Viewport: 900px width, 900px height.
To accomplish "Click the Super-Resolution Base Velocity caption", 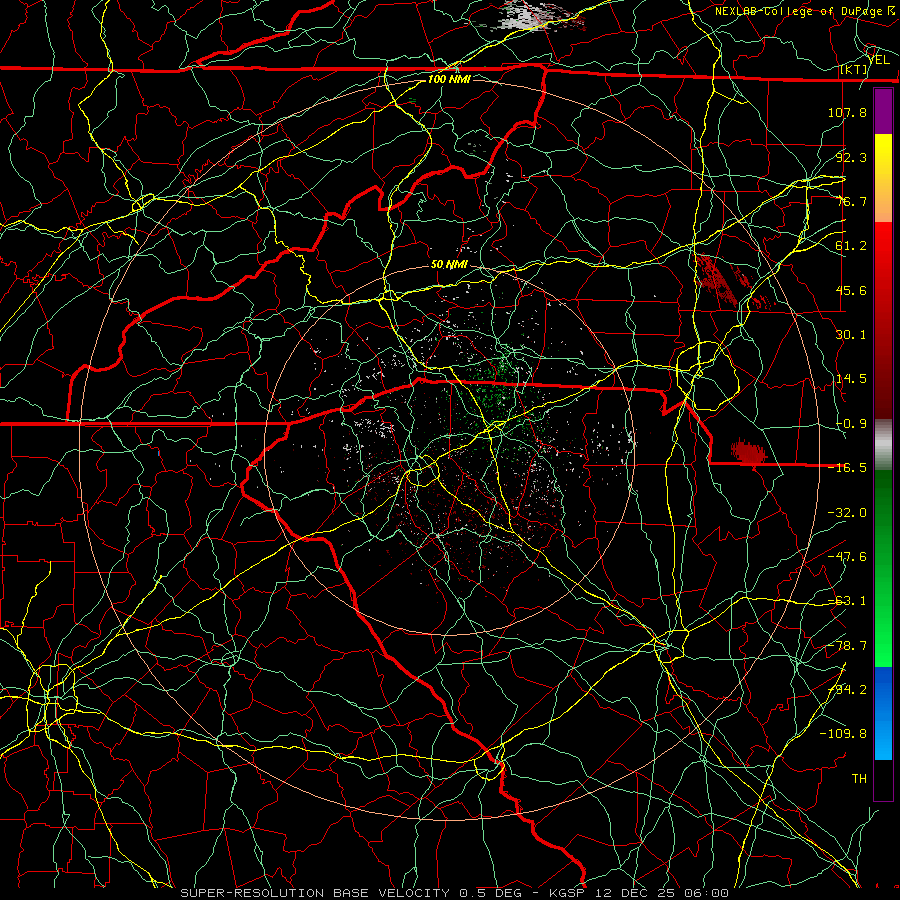I will (x=455, y=893).
